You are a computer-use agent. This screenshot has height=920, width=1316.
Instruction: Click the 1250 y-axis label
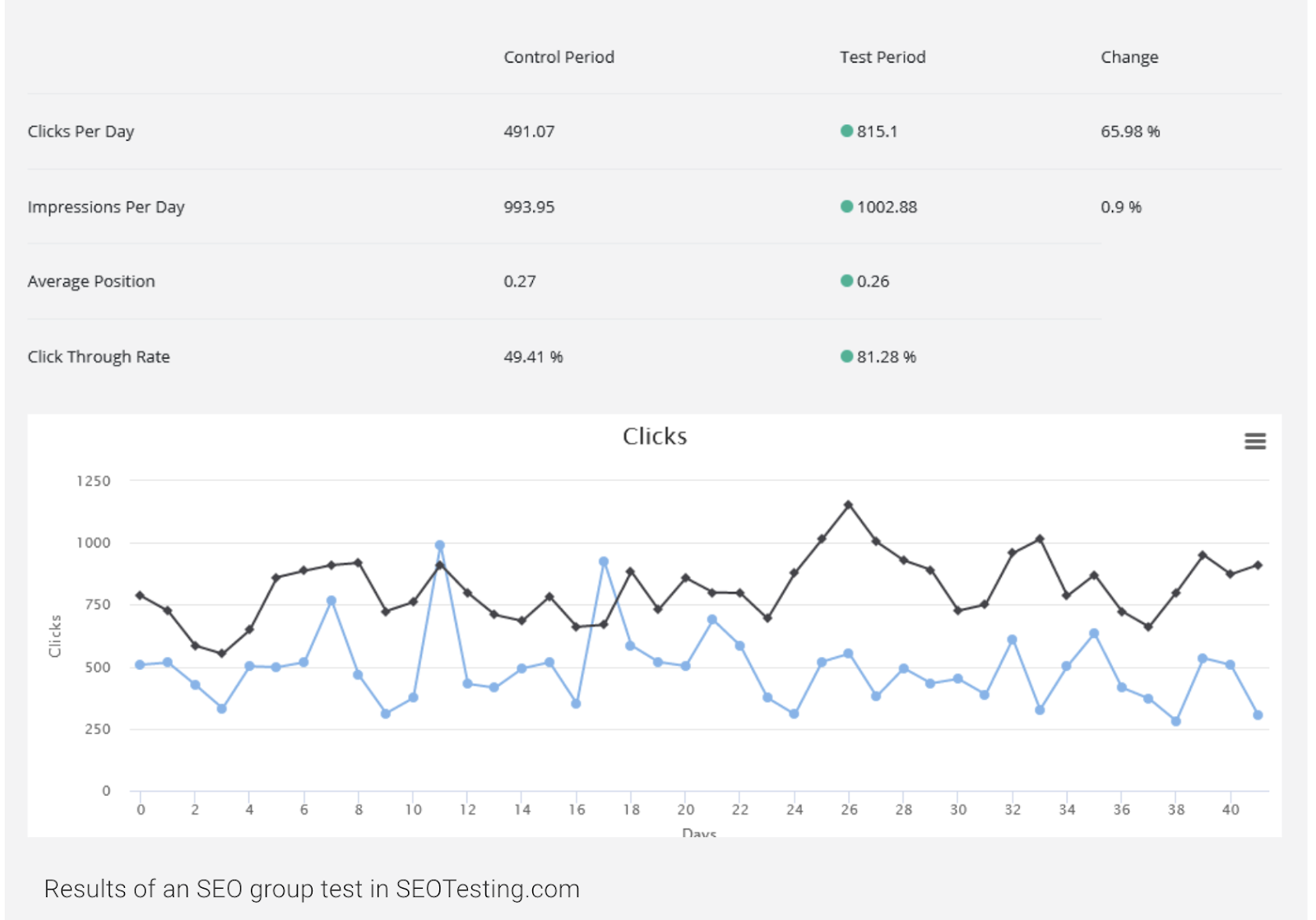coord(93,481)
